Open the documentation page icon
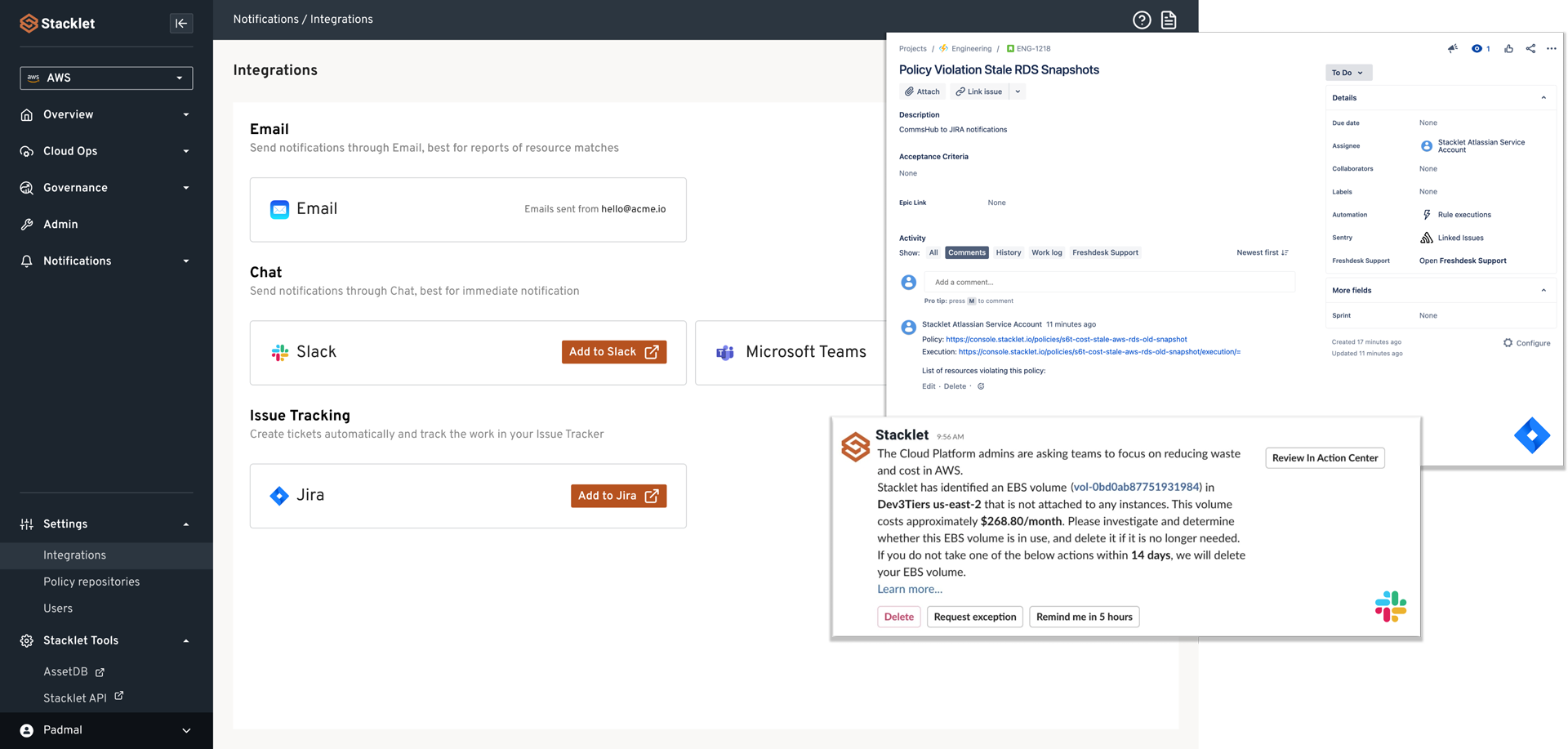The width and height of the screenshot is (1568, 749). click(1169, 20)
